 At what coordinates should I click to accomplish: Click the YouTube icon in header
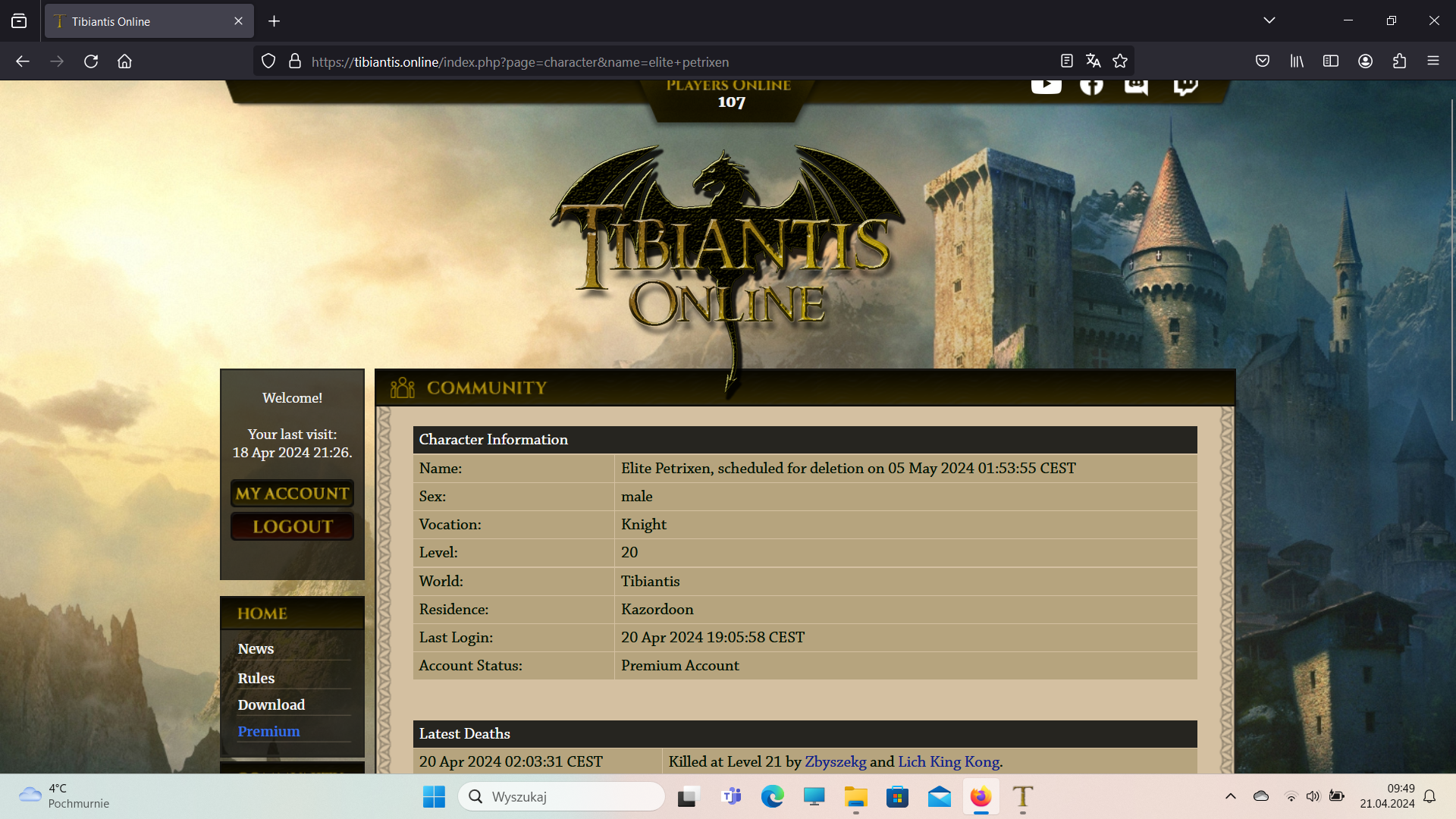tap(1046, 85)
